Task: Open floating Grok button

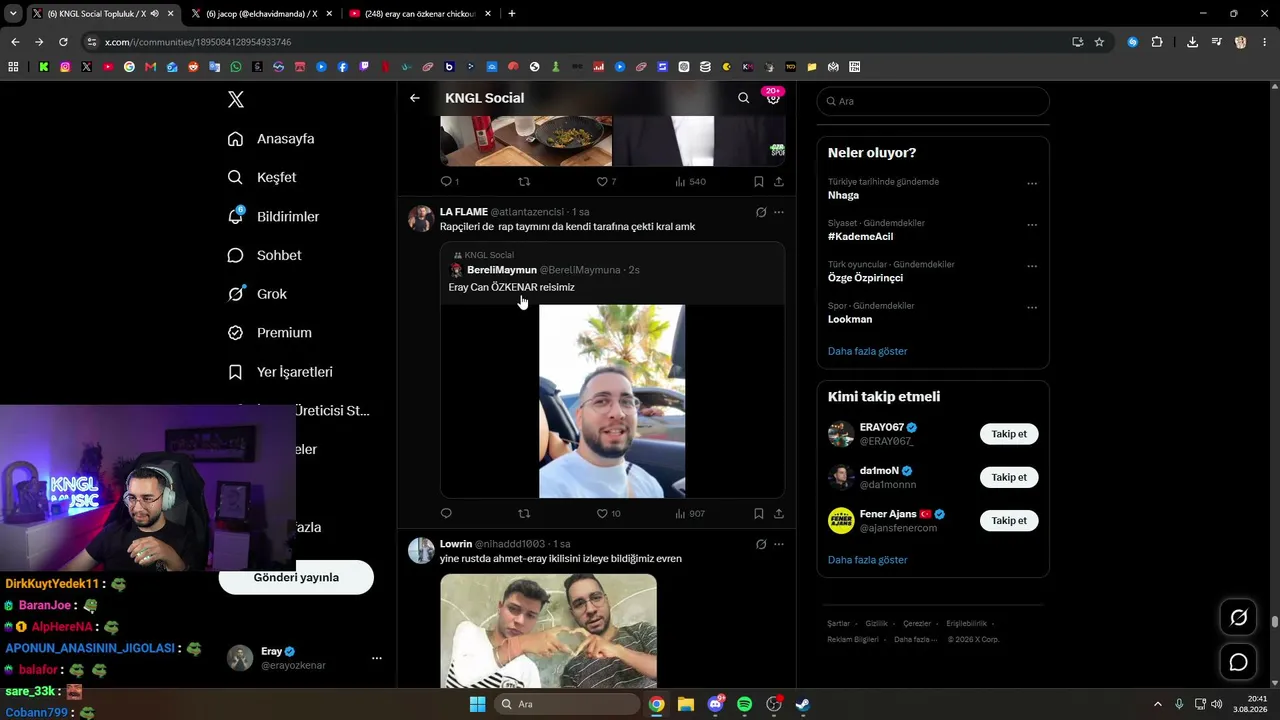Action: pyautogui.click(x=1238, y=618)
